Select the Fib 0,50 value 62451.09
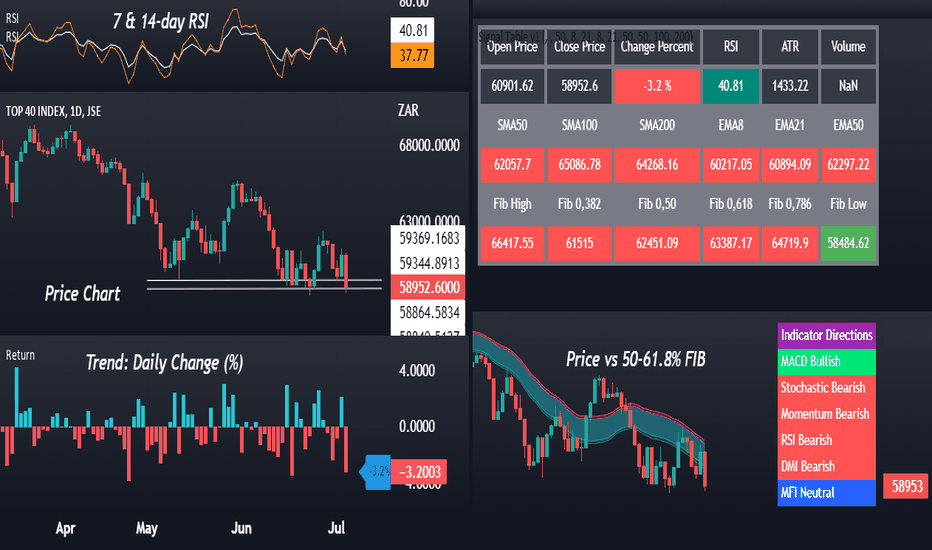 (x=657, y=243)
